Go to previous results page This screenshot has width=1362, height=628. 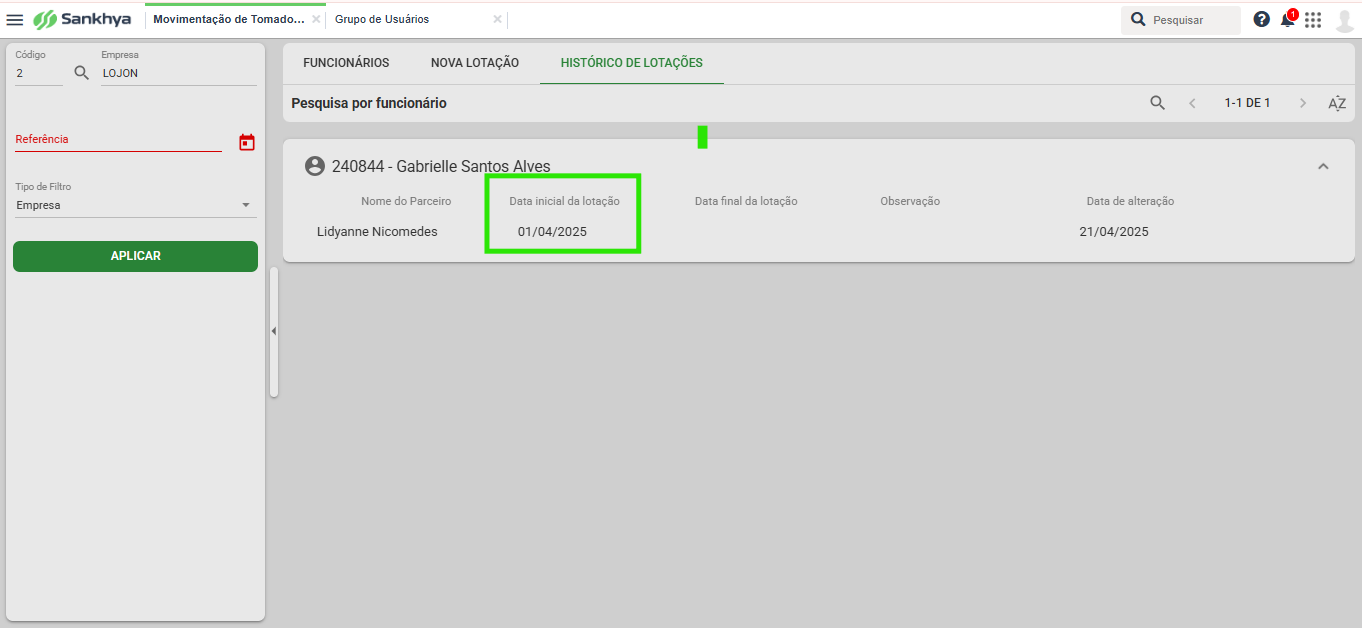coord(1192,103)
